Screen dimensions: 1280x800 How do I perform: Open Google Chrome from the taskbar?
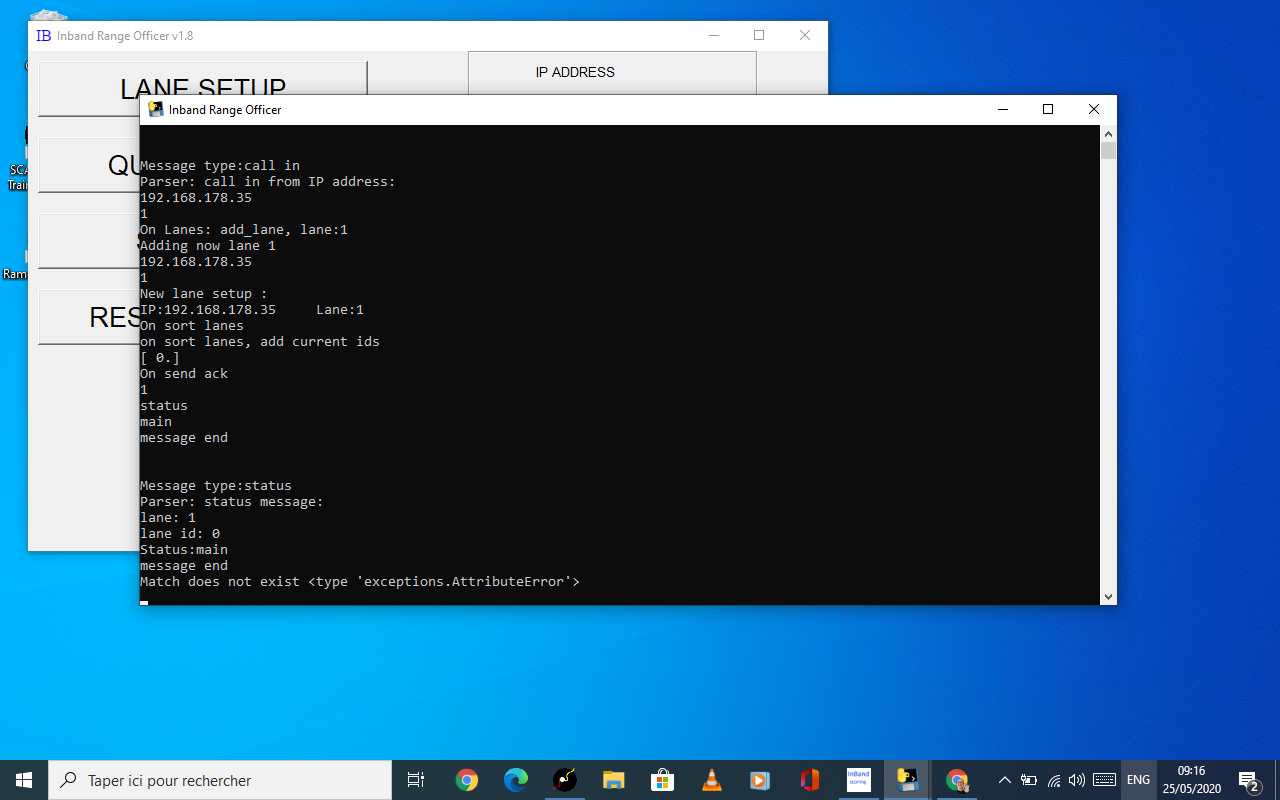[466, 780]
